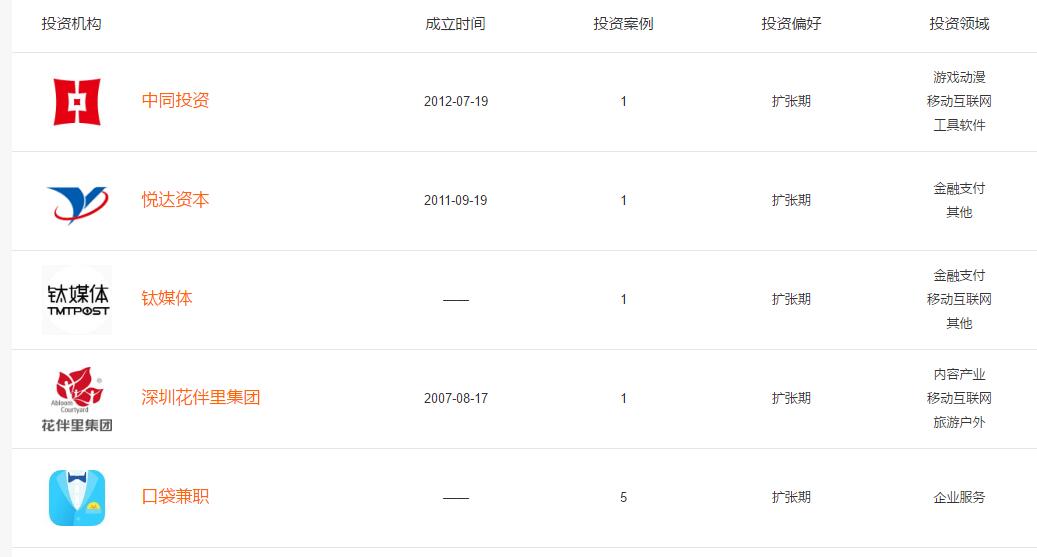Click the 投资案例 column header
1037x557 pixels.
click(x=623, y=24)
